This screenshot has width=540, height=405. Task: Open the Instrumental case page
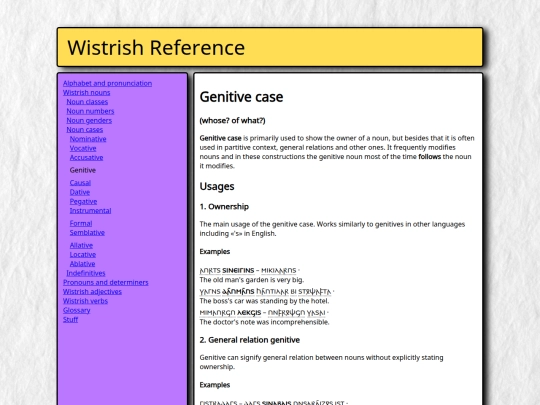[90, 211]
